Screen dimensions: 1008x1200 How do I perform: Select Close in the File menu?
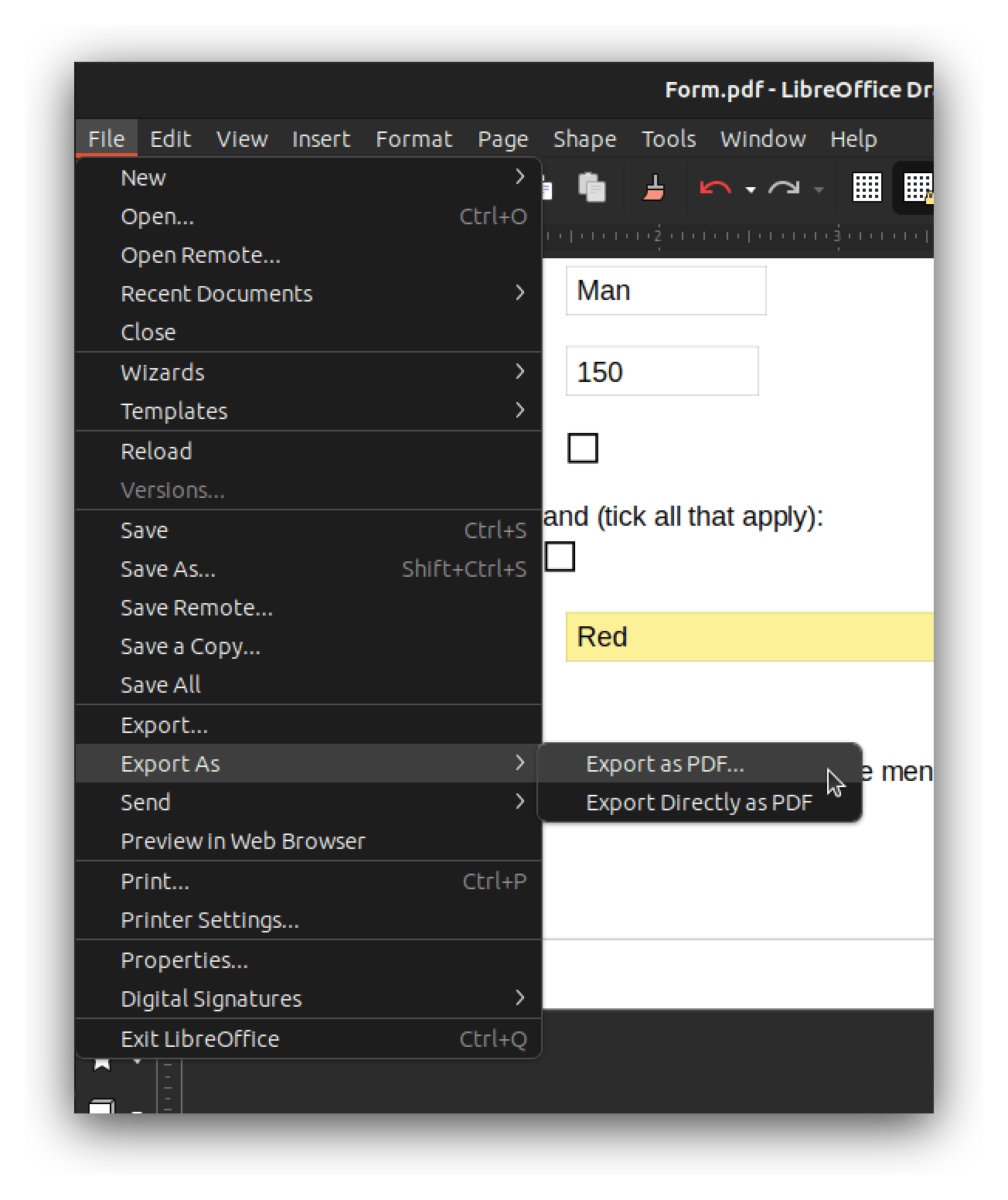pyautogui.click(x=308, y=332)
